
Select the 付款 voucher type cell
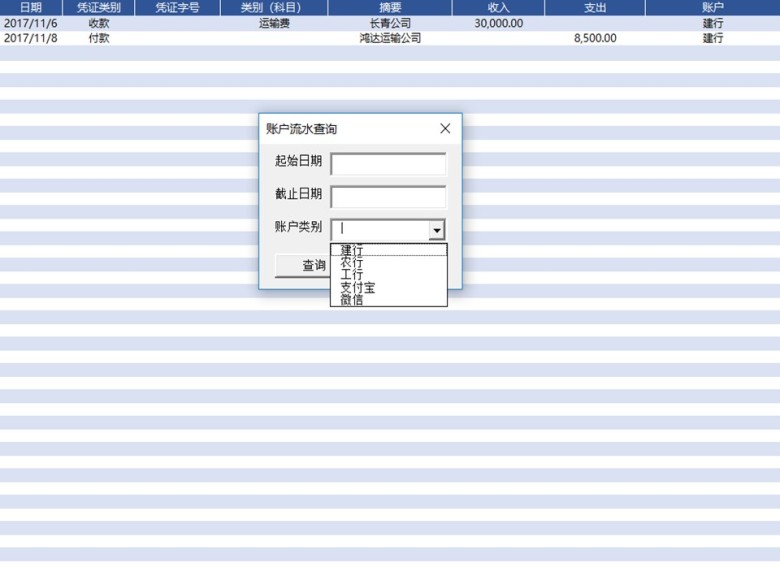(x=98, y=38)
